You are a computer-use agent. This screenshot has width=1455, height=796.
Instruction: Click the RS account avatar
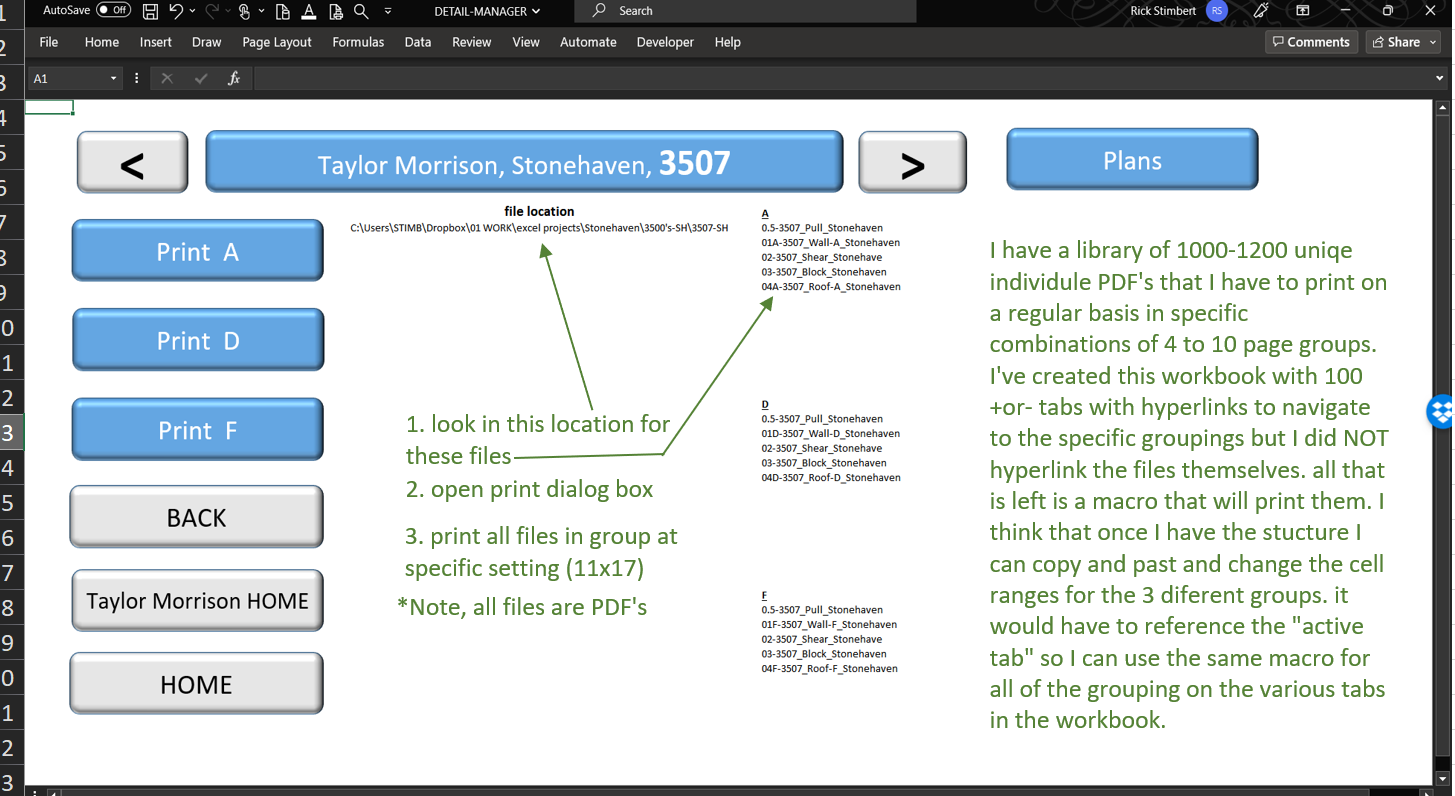(1216, 11)
